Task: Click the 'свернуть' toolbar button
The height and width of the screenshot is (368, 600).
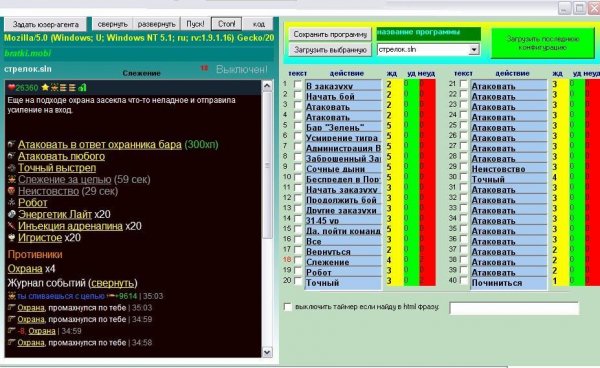Action: 112,24
